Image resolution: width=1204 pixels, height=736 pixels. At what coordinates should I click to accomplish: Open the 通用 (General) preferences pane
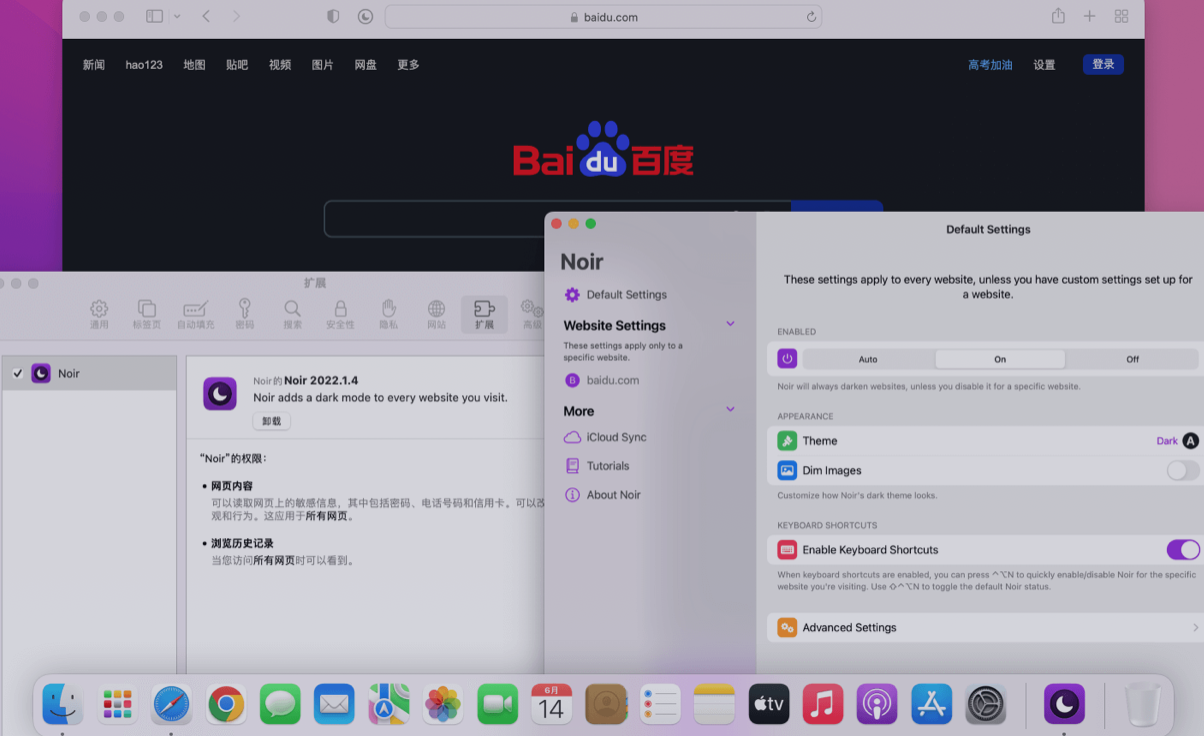click(x=98, y=312)
